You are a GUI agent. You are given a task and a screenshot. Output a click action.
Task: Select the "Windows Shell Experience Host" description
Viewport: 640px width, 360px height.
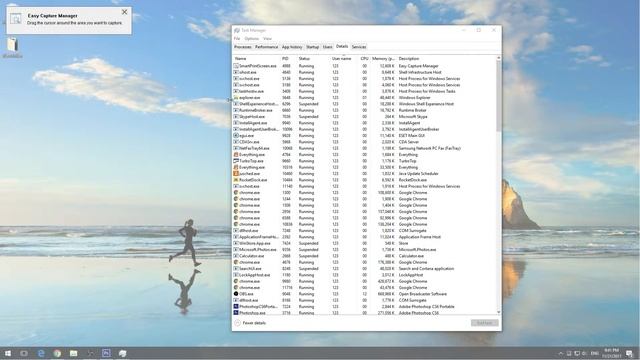tap(426, 104)
